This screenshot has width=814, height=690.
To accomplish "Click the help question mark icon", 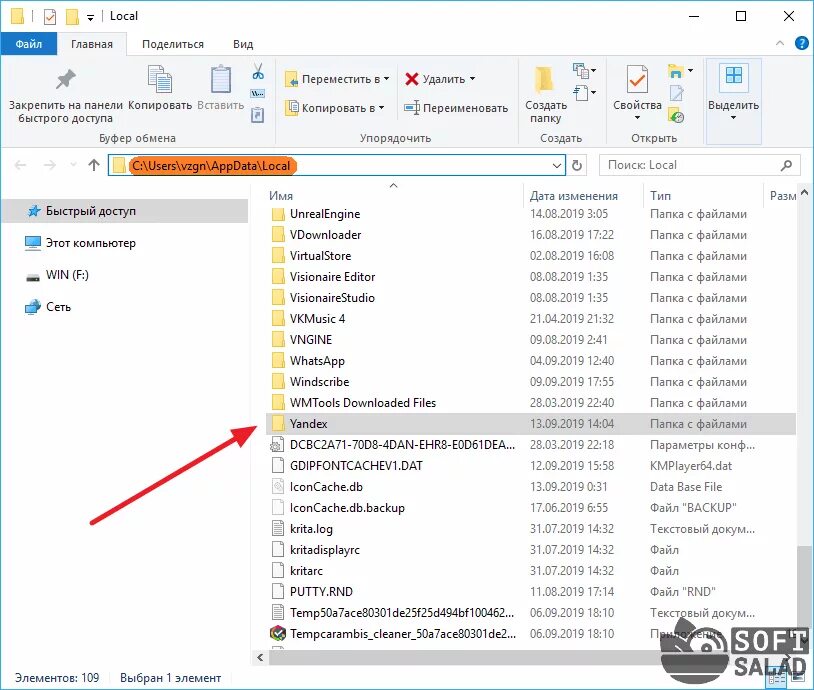I will tap(802, 44).
